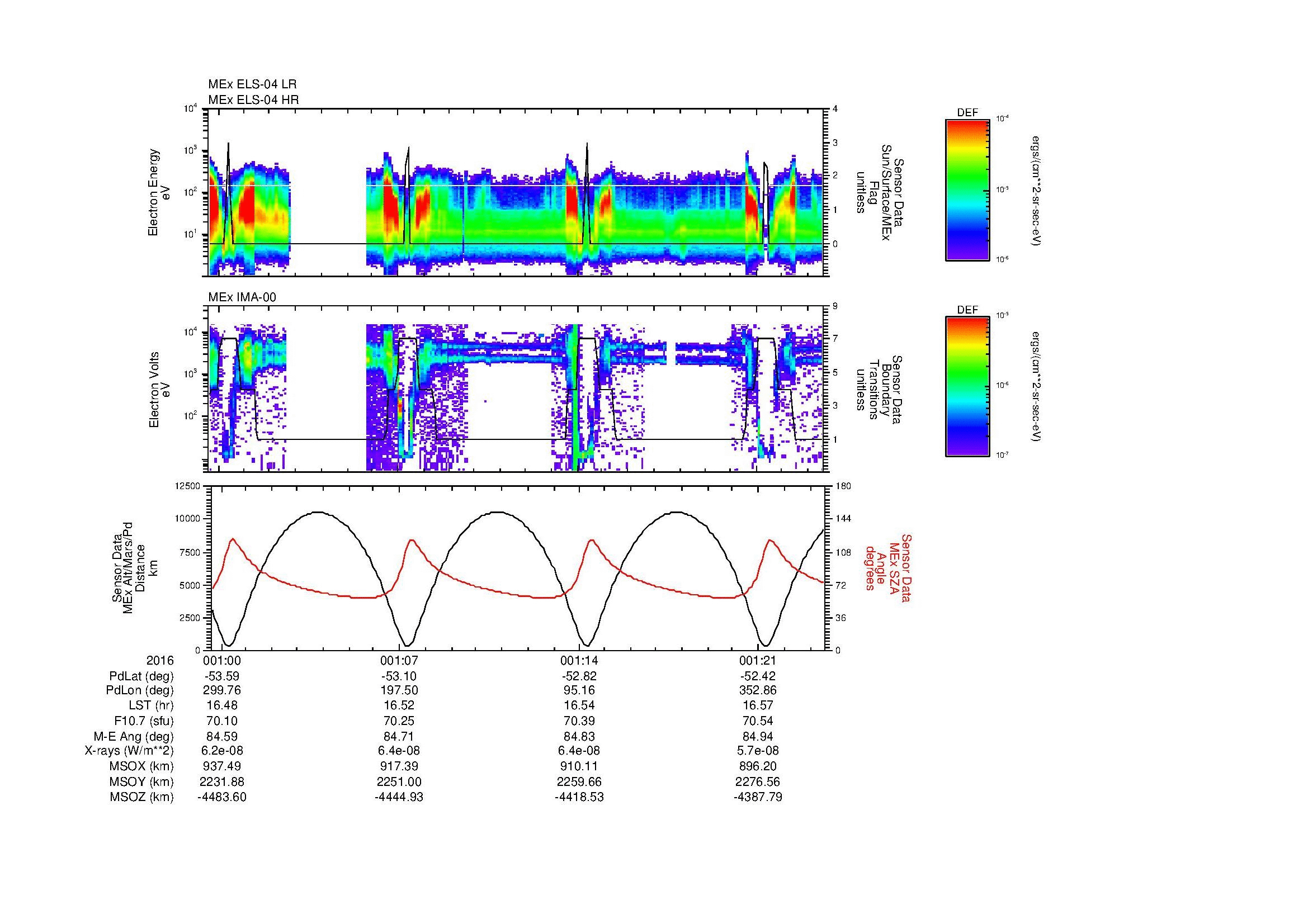Click the 'LST (hr)' row label
Viewport: 1308px width, 924px height.
click(152, 705)
